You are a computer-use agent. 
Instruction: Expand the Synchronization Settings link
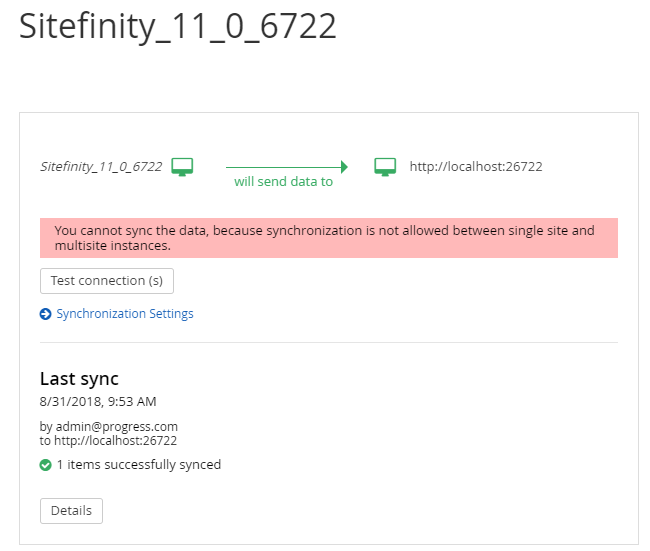(x=125, y=314)
